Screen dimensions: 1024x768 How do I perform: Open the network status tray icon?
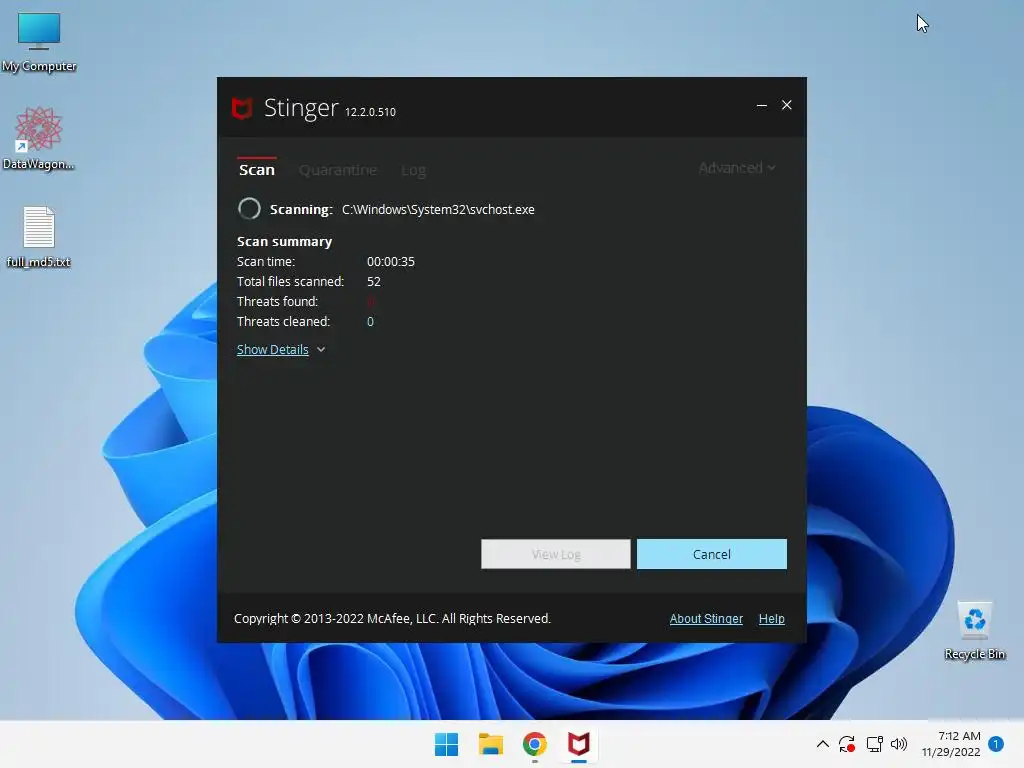point(874,744)
